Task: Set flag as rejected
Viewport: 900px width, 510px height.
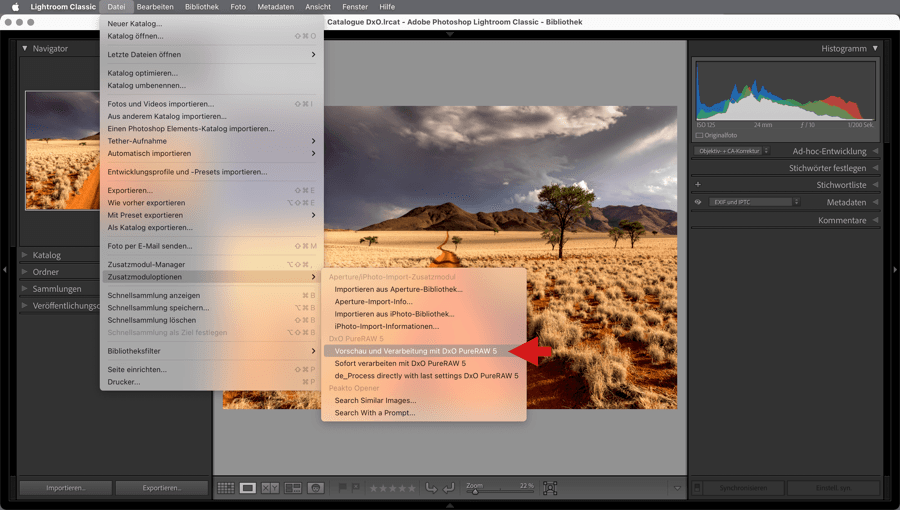Action: coord(356,488)
